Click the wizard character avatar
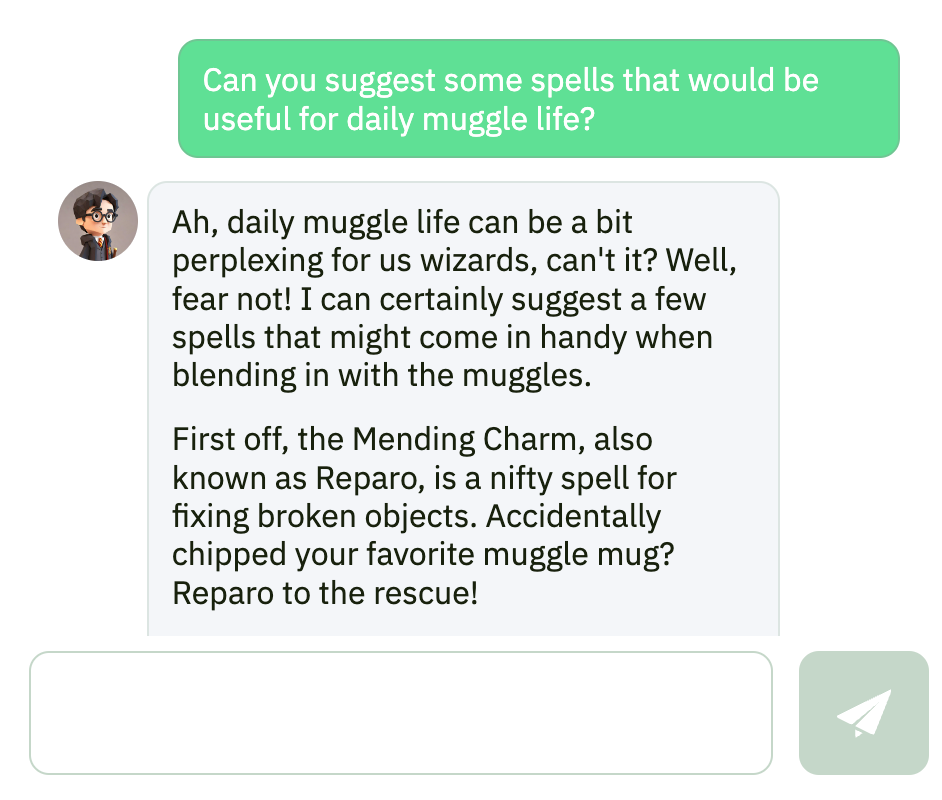This screenshot has width=942, height=800. tap(98, 221)
